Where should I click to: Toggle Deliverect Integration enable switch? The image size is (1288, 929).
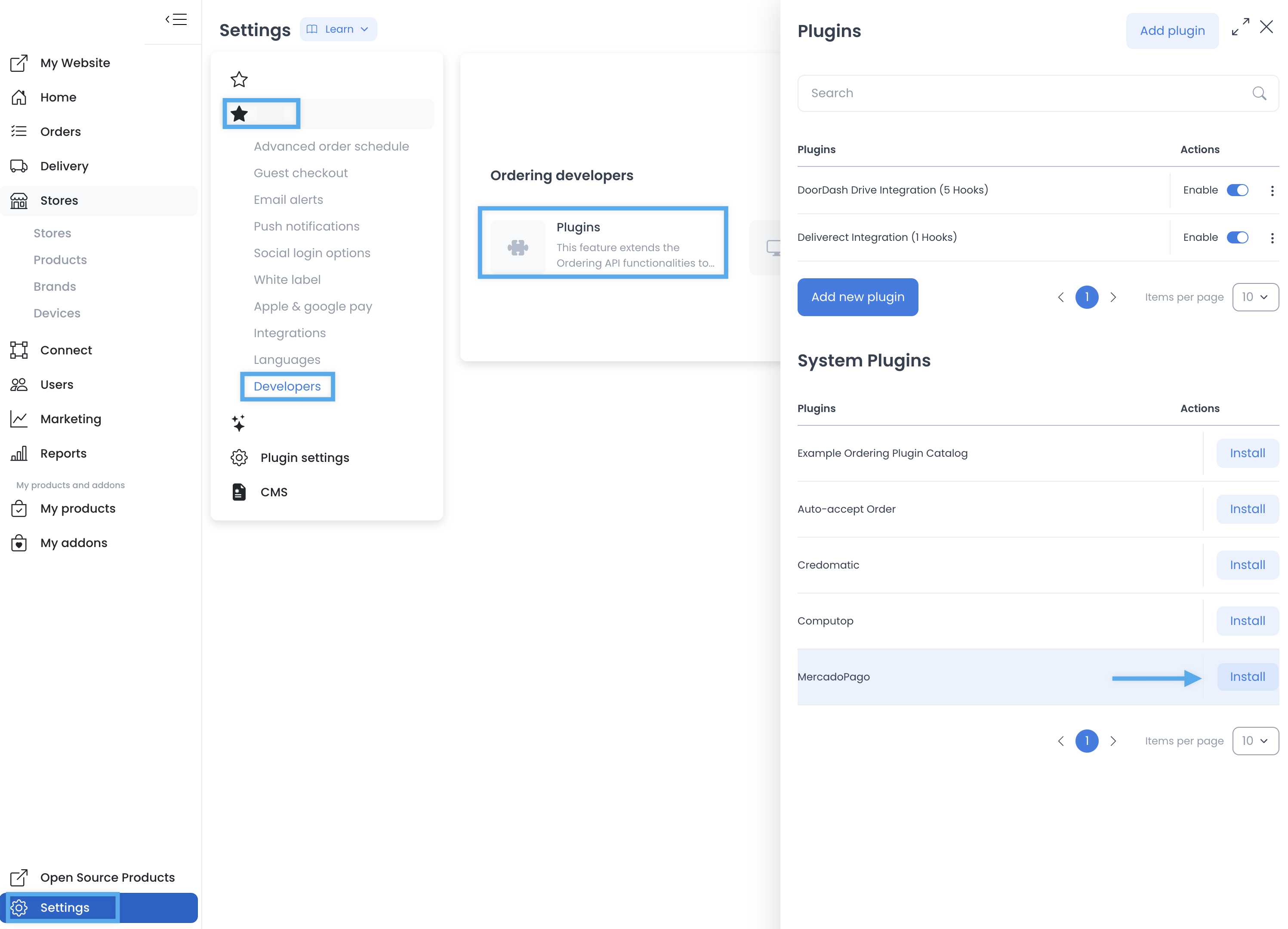pyautogui.click(x=1238, y=237)
